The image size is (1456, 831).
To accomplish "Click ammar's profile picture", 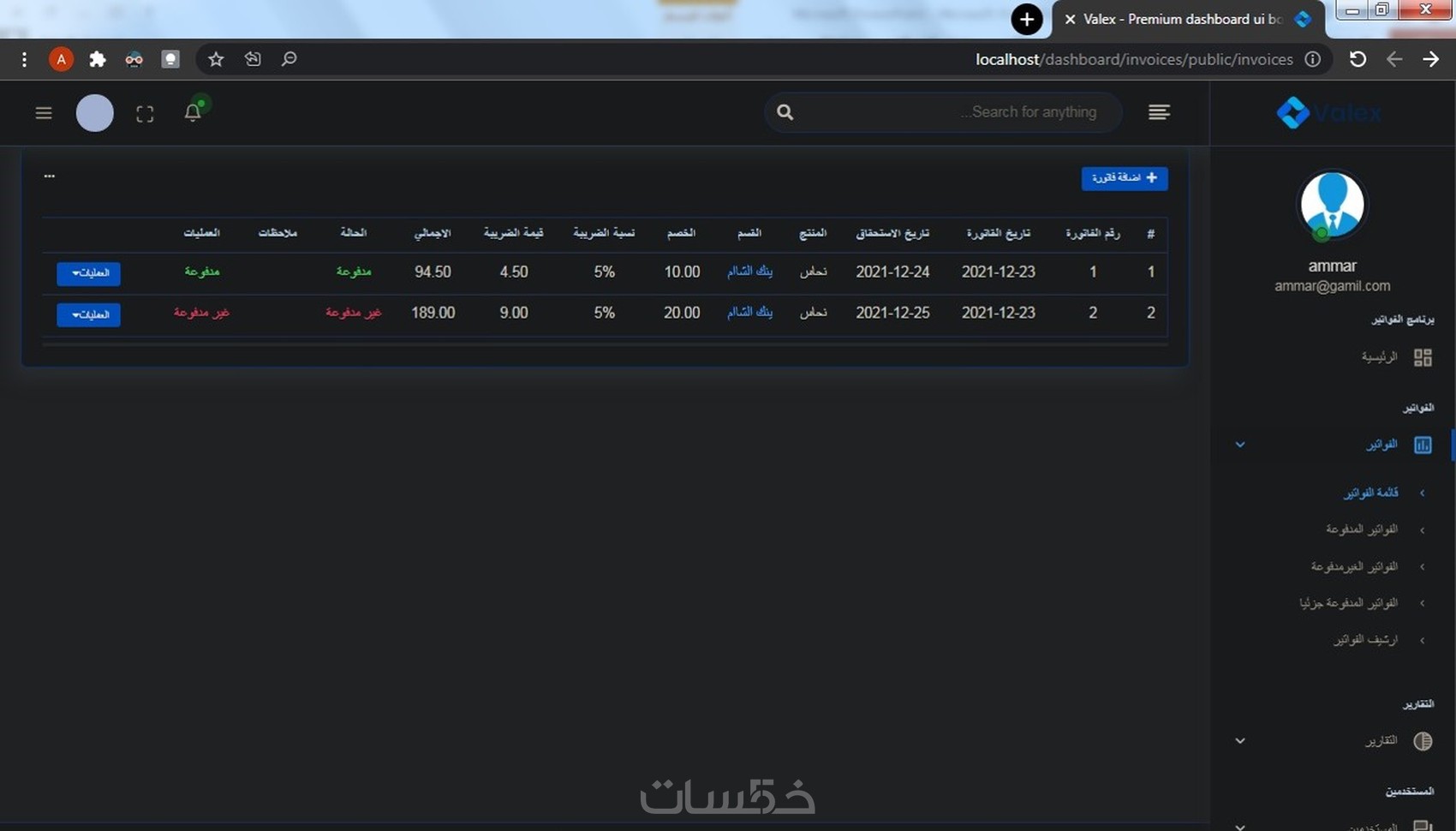I will tap(1333, 205).
